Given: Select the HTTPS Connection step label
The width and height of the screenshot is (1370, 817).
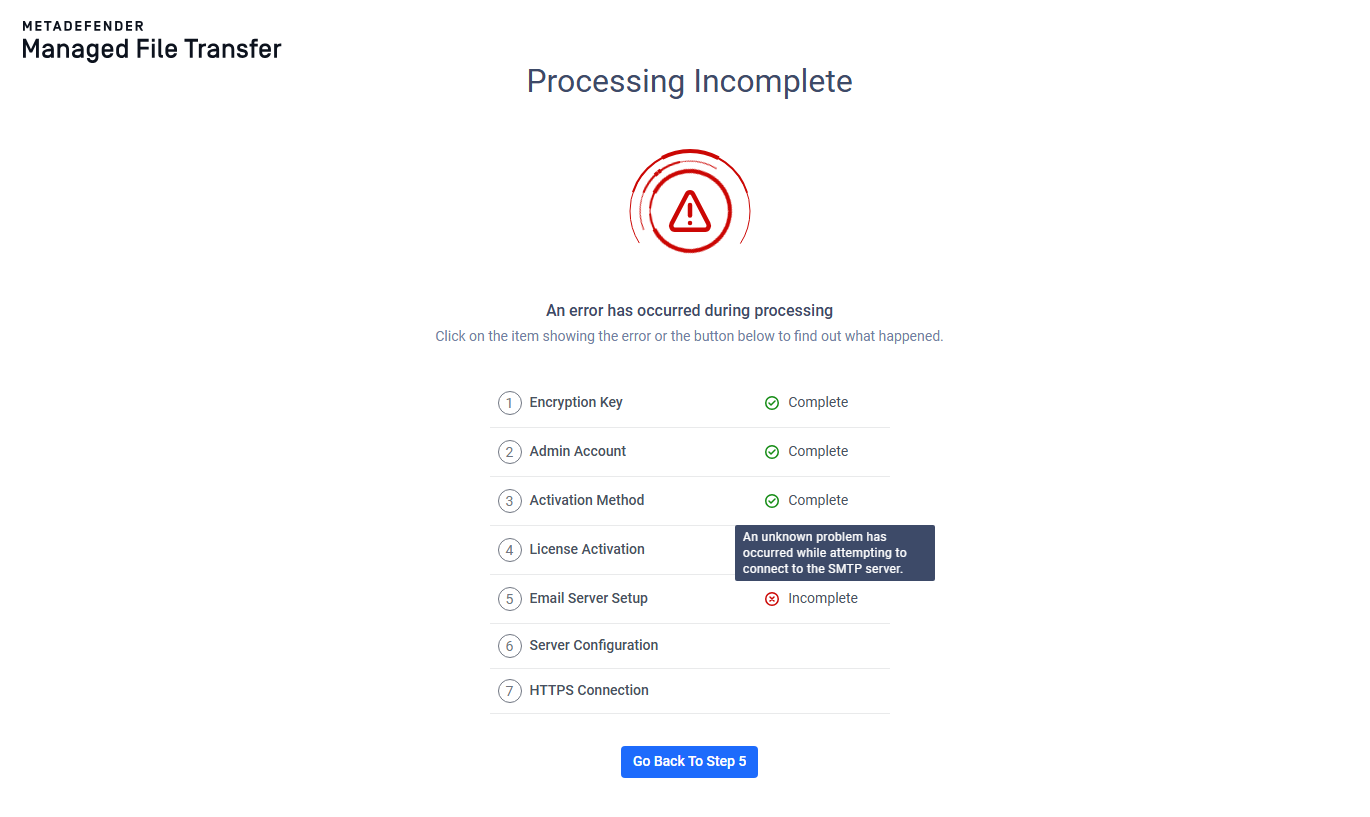Looking at the screenshot, I should pos(588,690).
